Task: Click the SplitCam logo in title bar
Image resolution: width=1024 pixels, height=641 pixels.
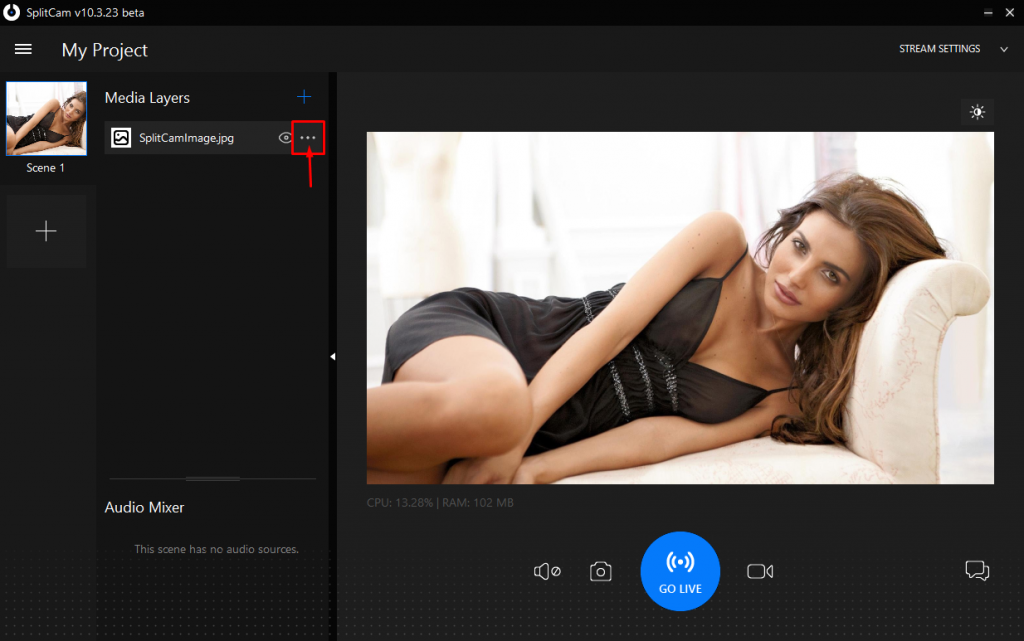Action: [11, 12]
